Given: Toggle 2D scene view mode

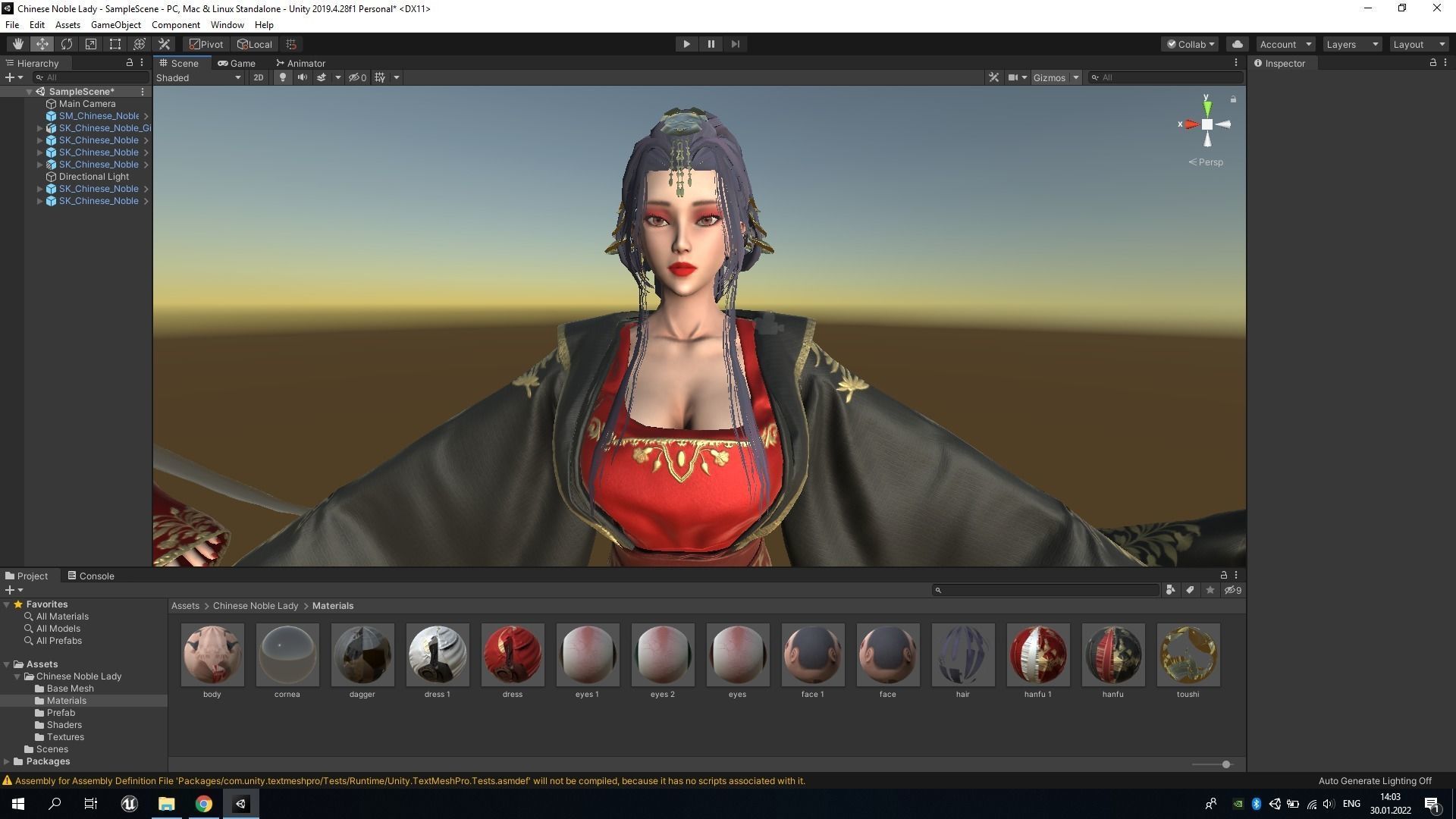Looking at the screenshot, I should click(x=259, y=77).
